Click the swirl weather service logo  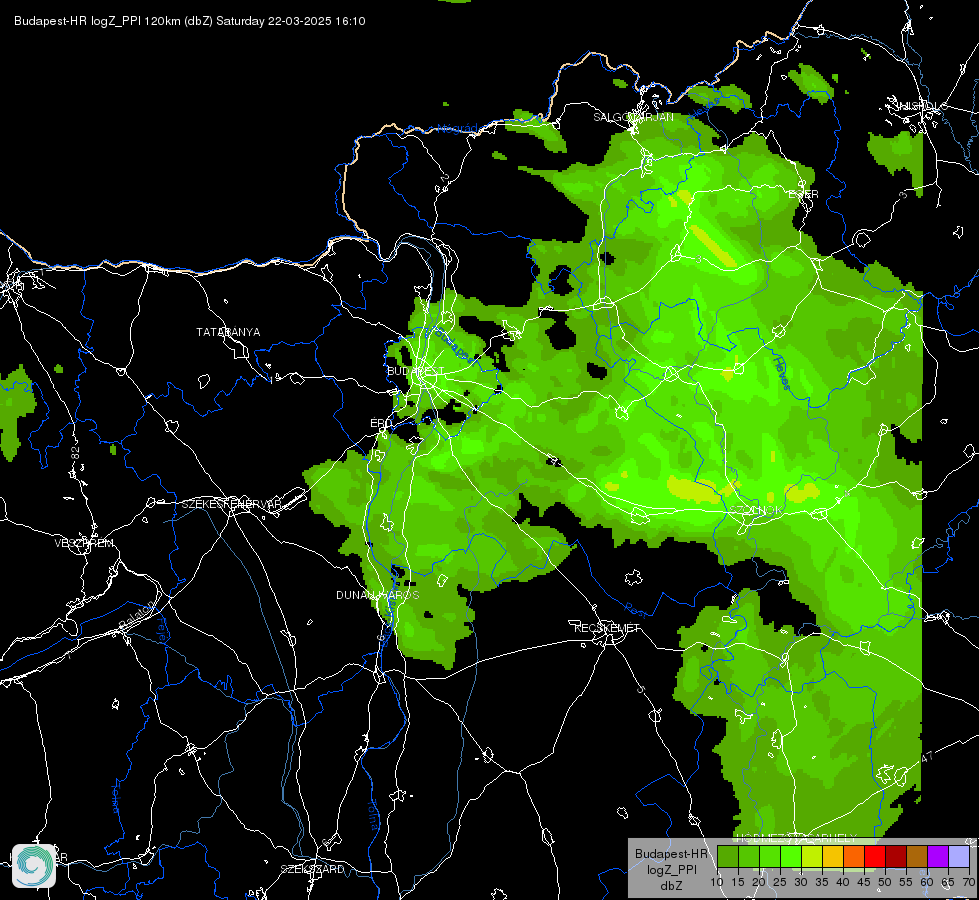coord(34,865)
